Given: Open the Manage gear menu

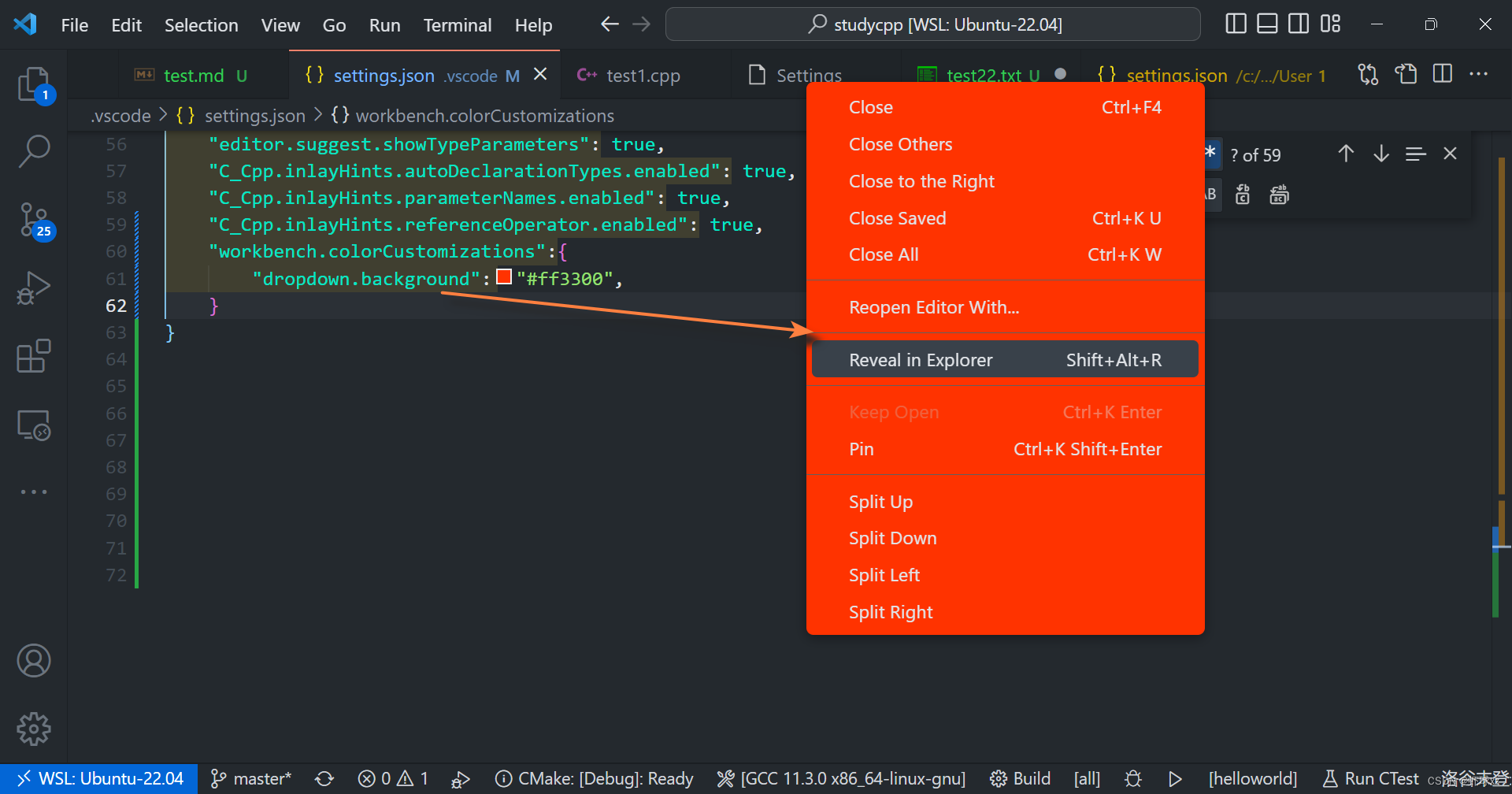Looking at the screenshot, I should pyautogui.click(x=34, y=729).
